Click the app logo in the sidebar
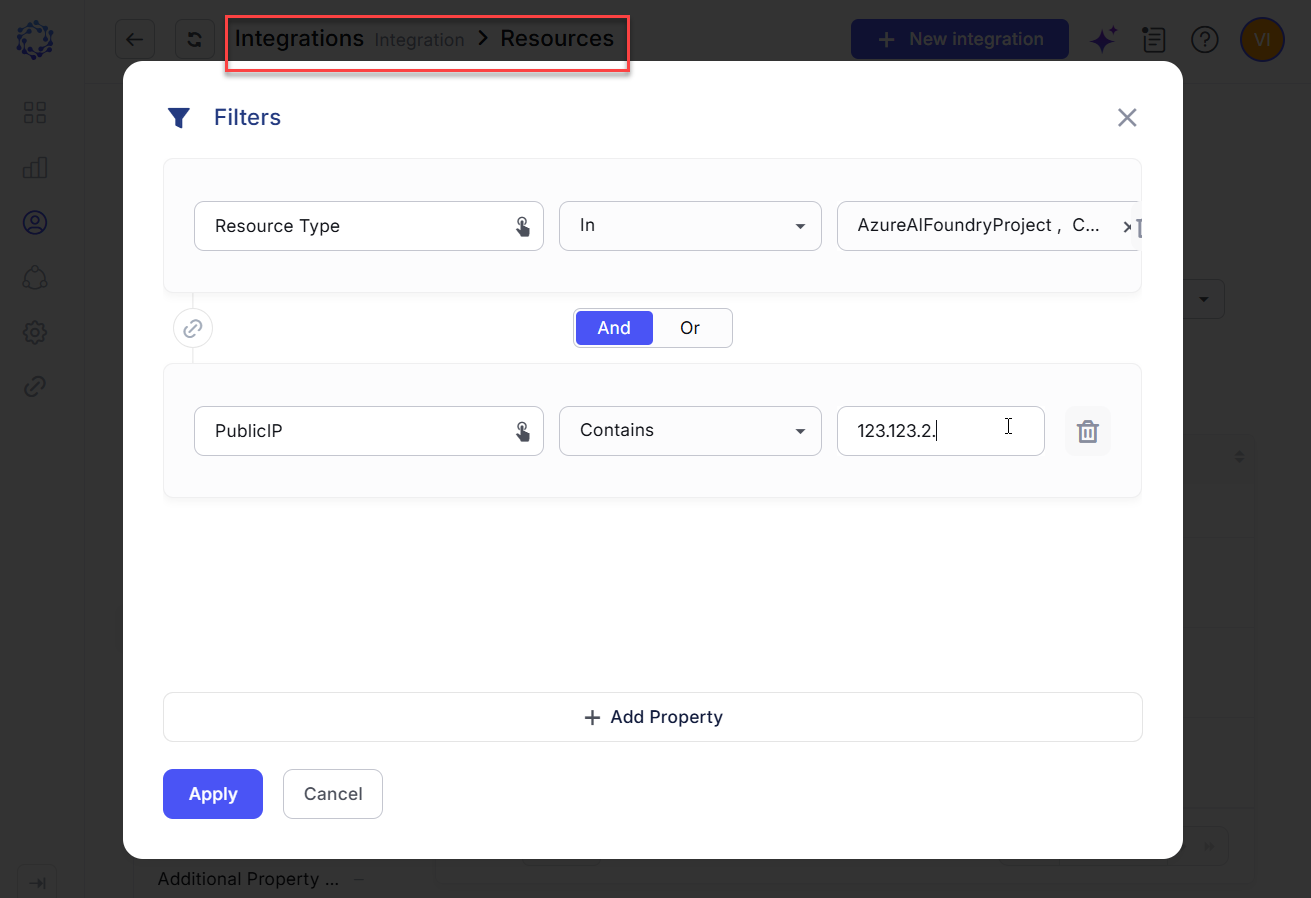Screen dimensions: 1311x898 point(35,40)
